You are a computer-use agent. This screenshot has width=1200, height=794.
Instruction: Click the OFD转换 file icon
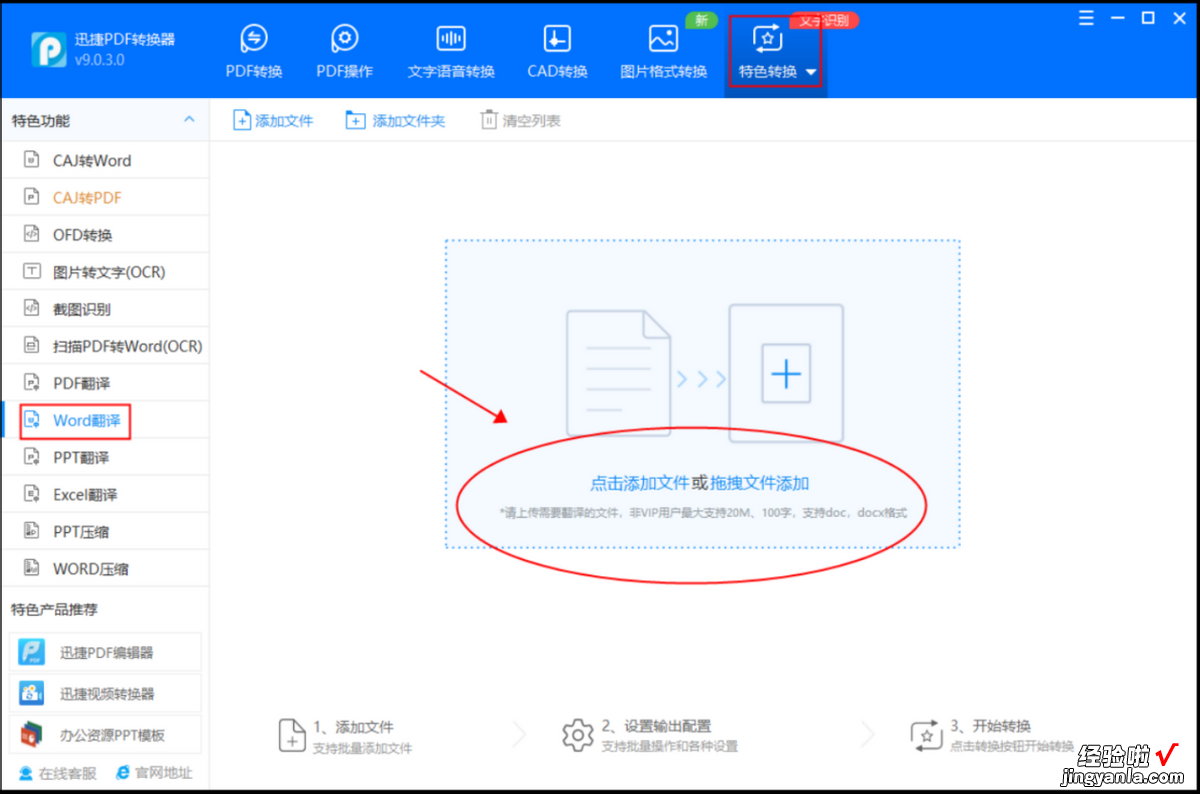coord(32,234)
